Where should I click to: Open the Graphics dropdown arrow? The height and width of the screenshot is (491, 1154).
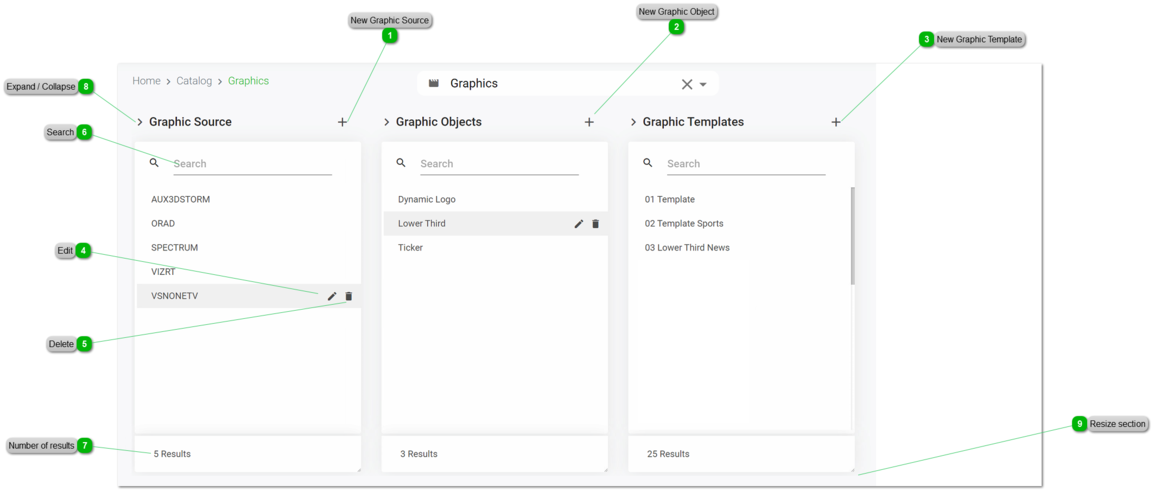(703, 84)
